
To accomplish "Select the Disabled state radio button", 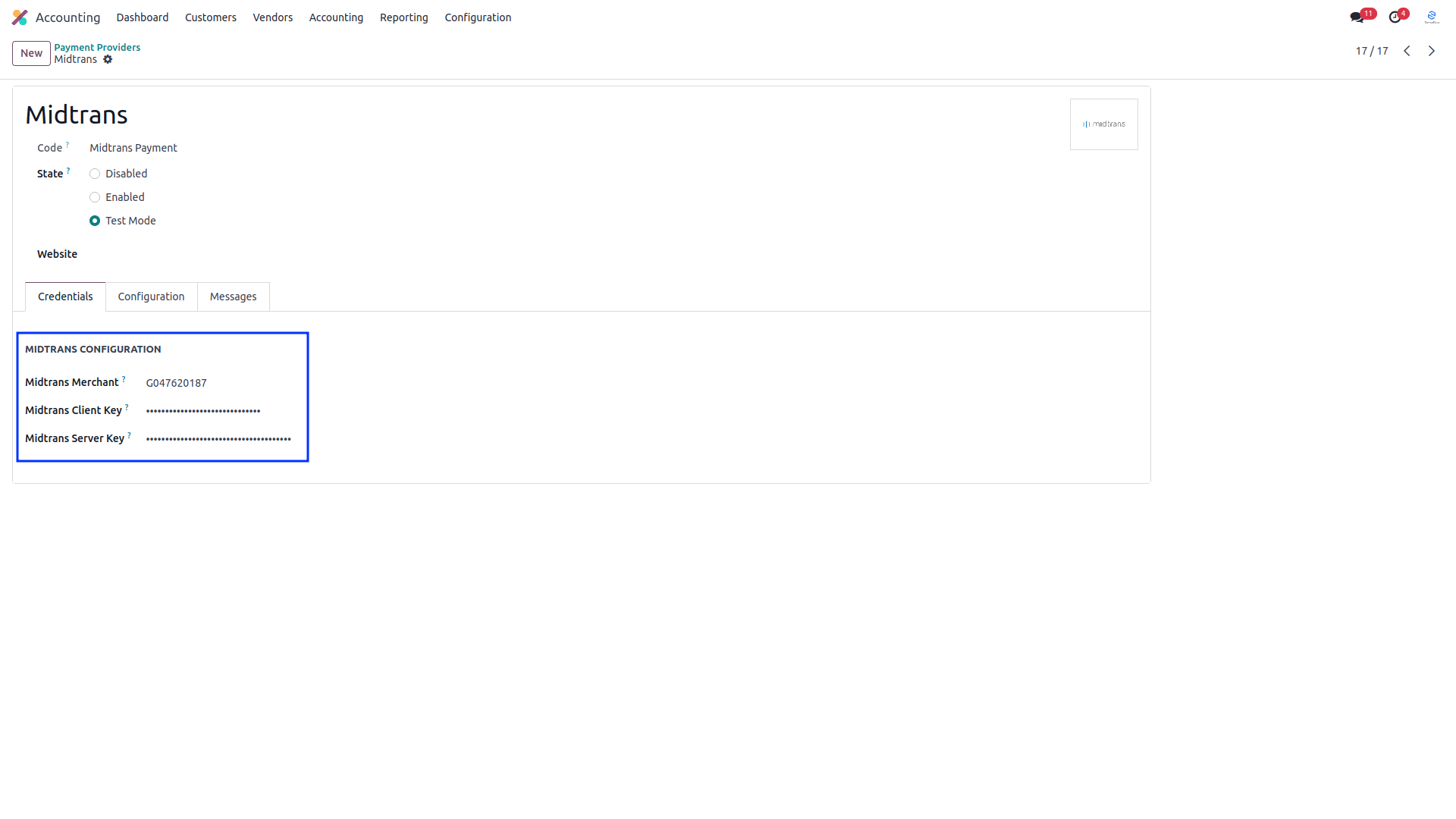I will [x=95, y=174].
